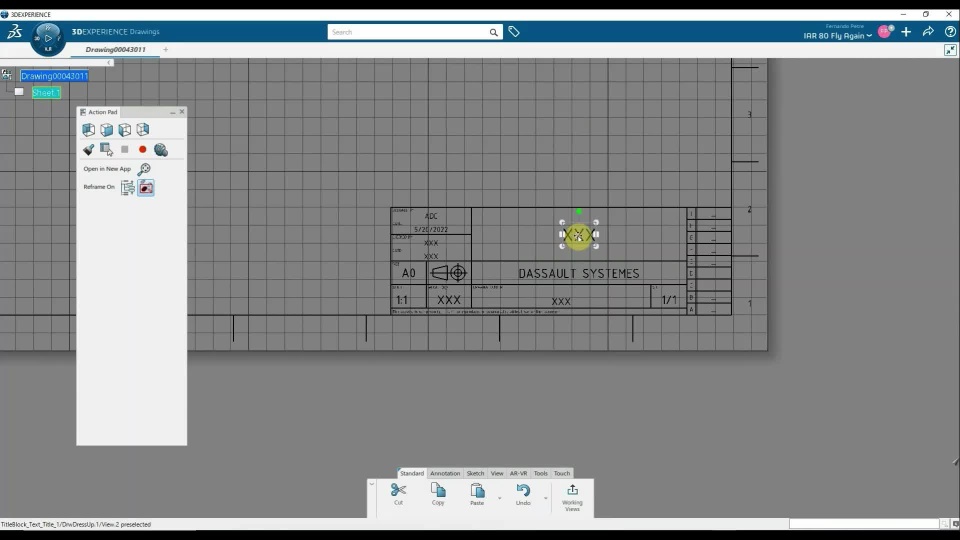Switch to the Annotation tab
This screenshot has height=540, width=960.
[445, 473]
